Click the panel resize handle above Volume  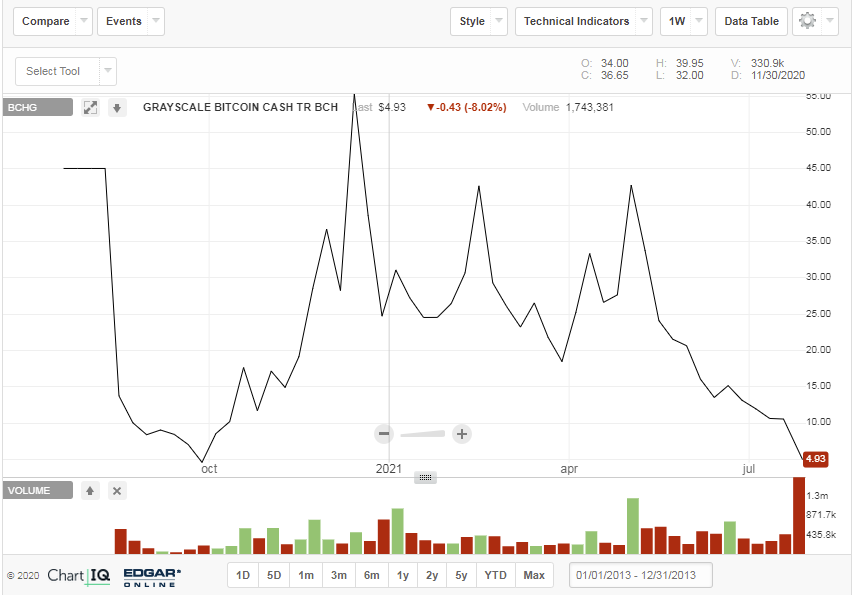425,477
